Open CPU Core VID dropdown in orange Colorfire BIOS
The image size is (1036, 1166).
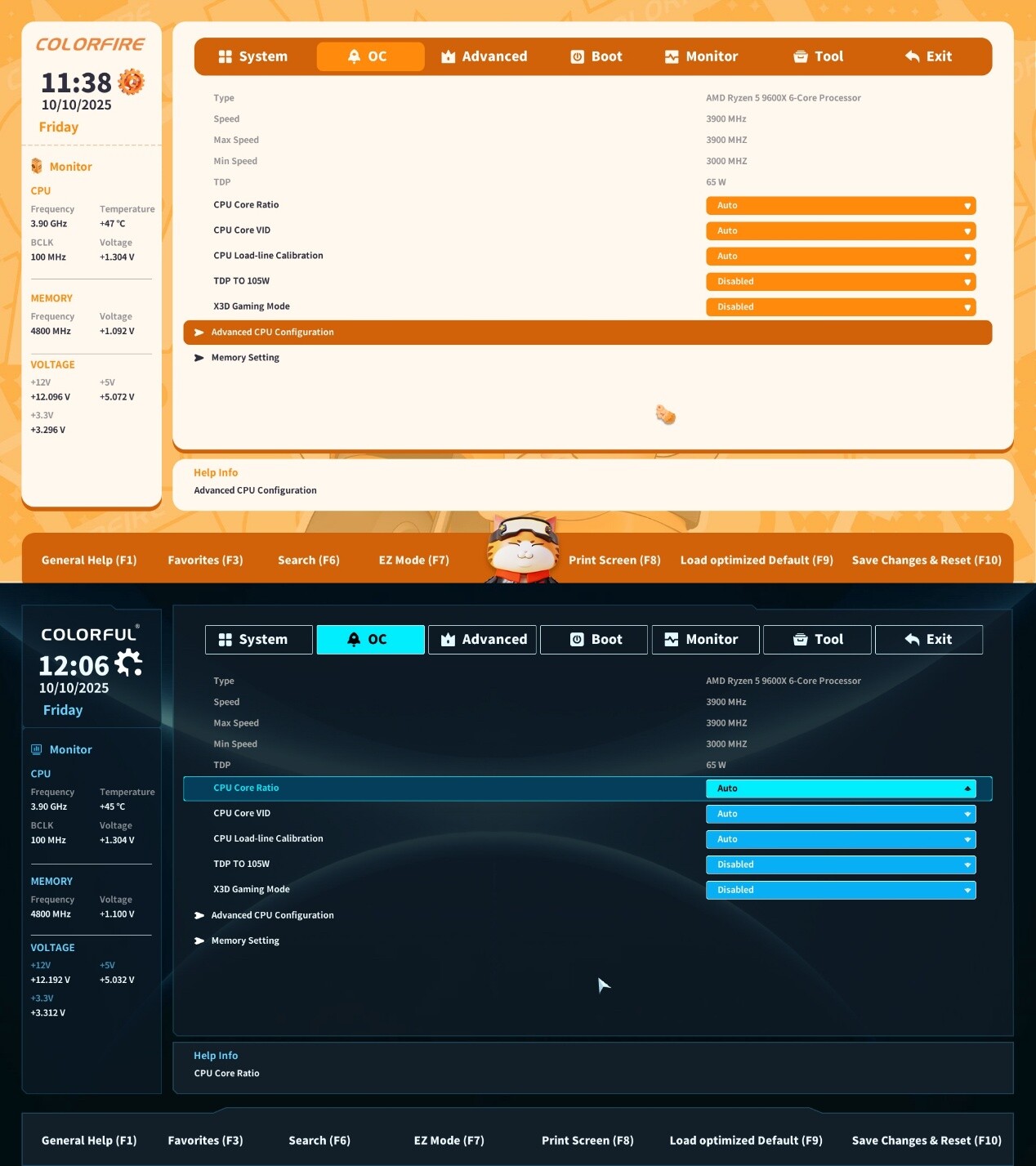click(x=841, y=230)
